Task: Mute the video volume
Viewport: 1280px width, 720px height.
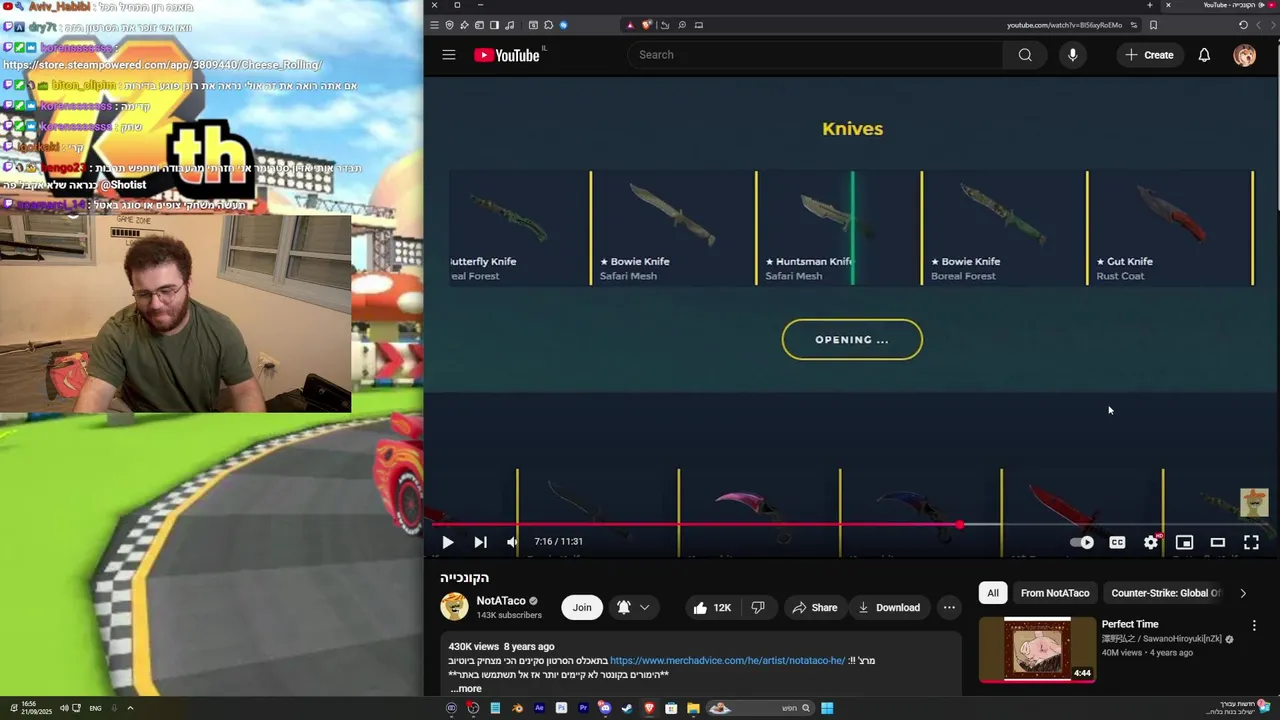Action: click(x=513, y=542)
